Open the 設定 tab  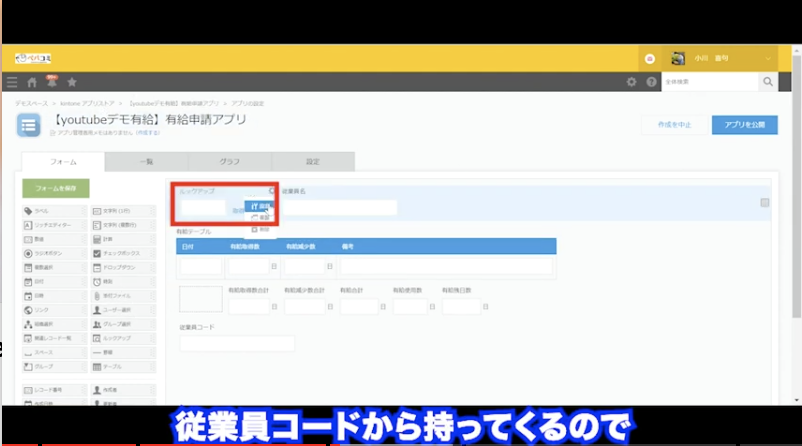pos(312,161)
